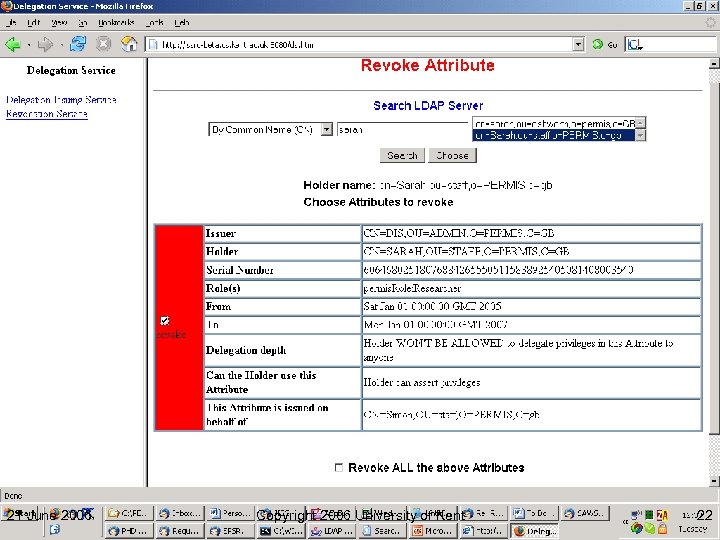This screenshot has height=540, width=720.
Task: Open the Go menu
Action: coord(83,22)
